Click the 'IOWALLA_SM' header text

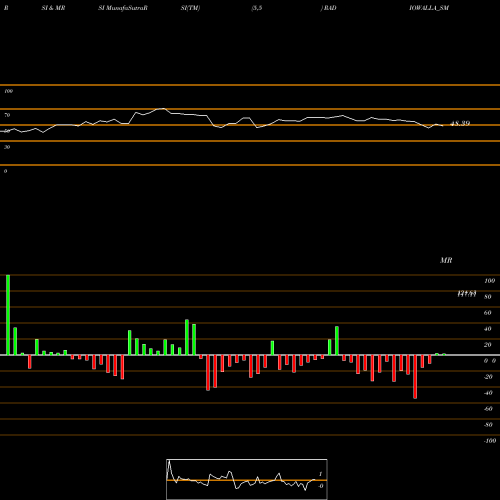[x=429, y=8]
